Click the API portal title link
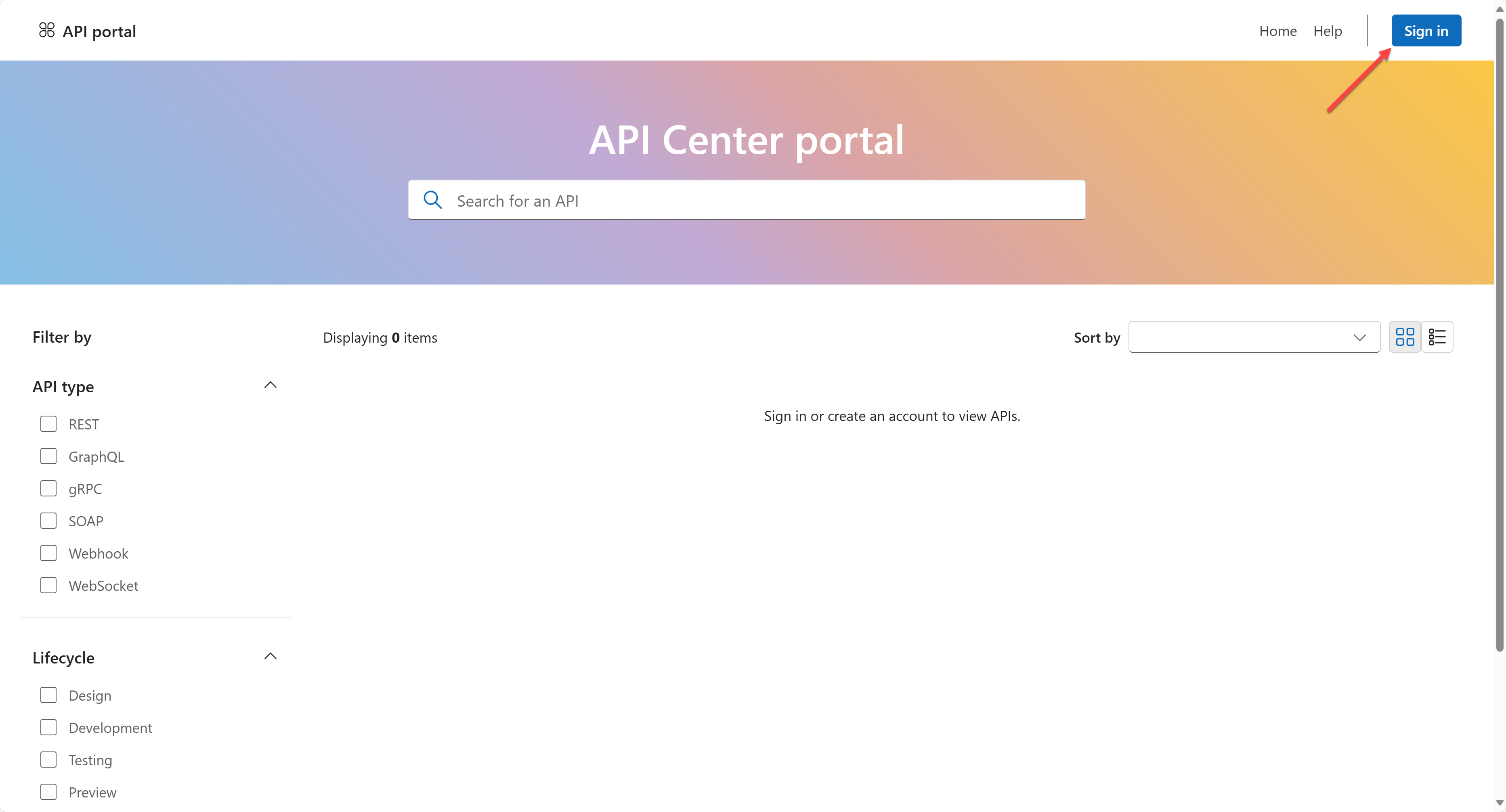This screenshot has height=812, width=1506. [x=99, y=31]
